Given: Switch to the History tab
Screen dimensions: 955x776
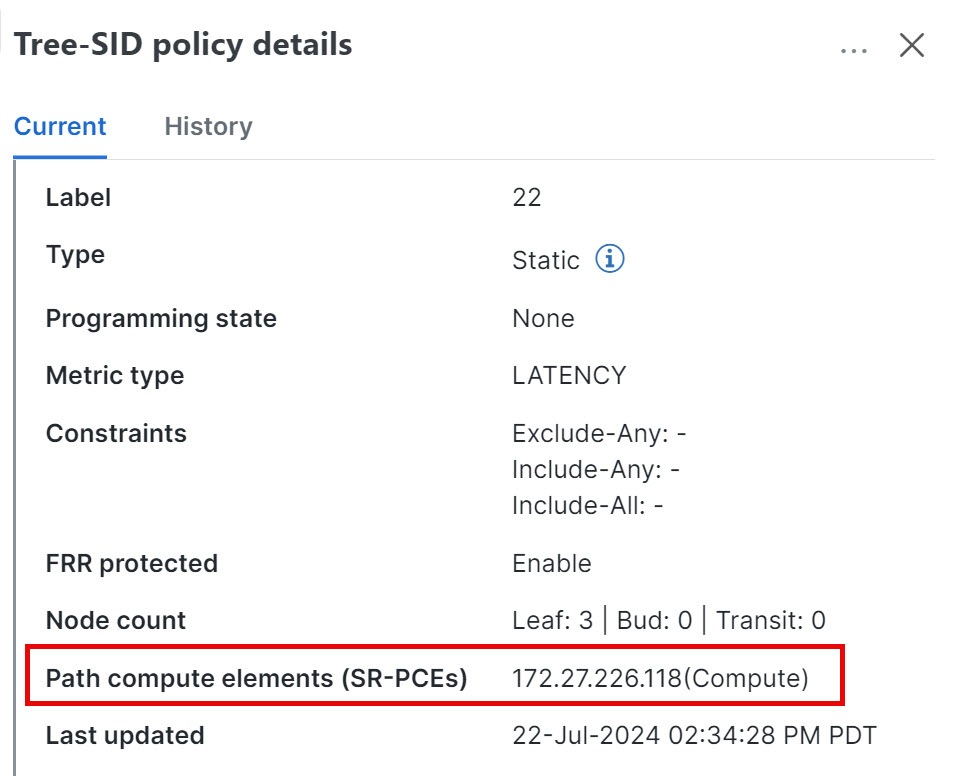Looking at the screenshot, I should pos(208,126).
